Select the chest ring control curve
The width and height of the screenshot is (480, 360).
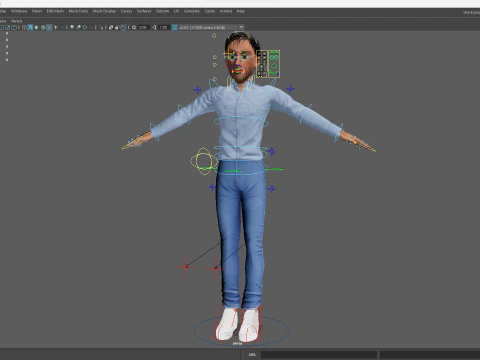(241, 121)
